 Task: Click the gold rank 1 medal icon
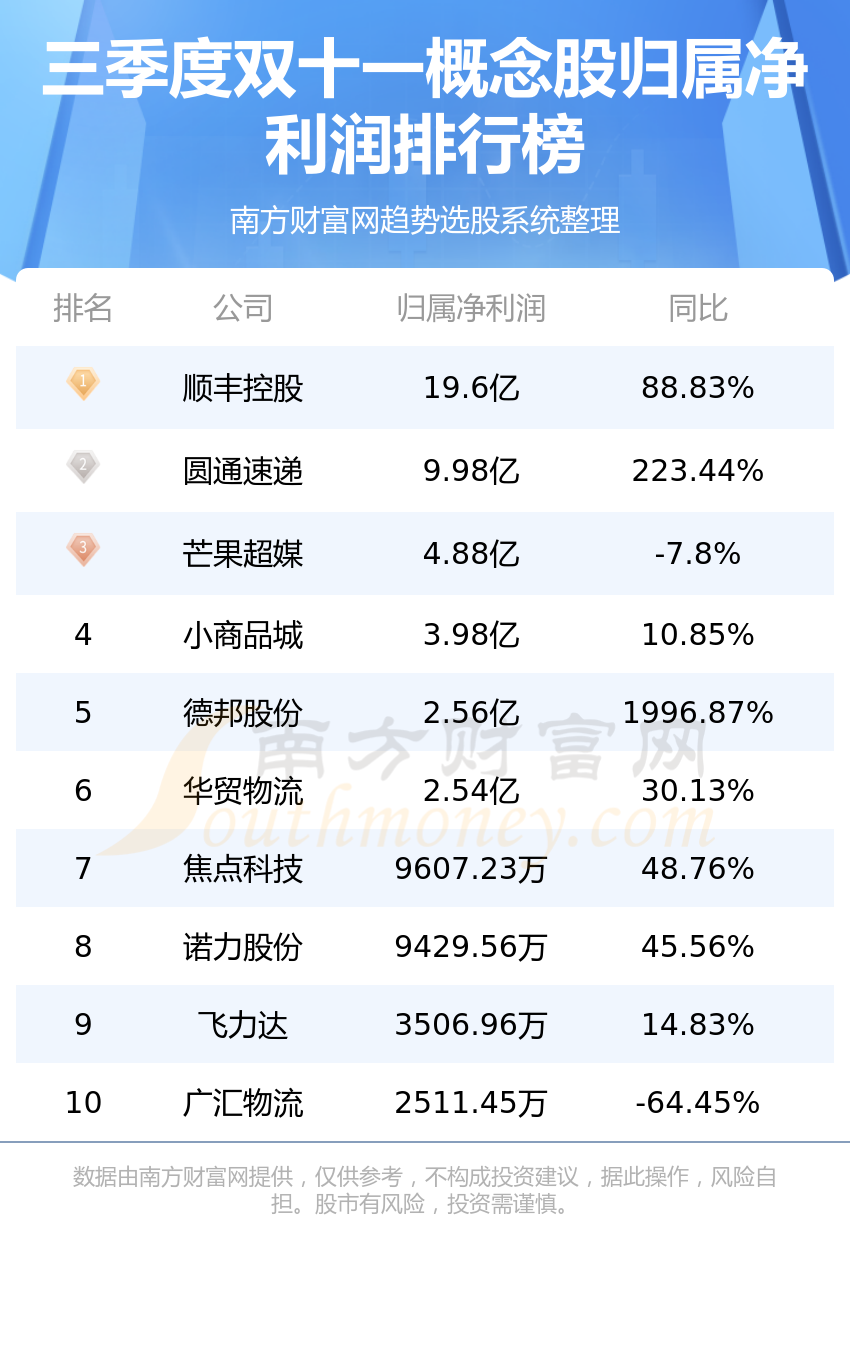coord(83,384)
